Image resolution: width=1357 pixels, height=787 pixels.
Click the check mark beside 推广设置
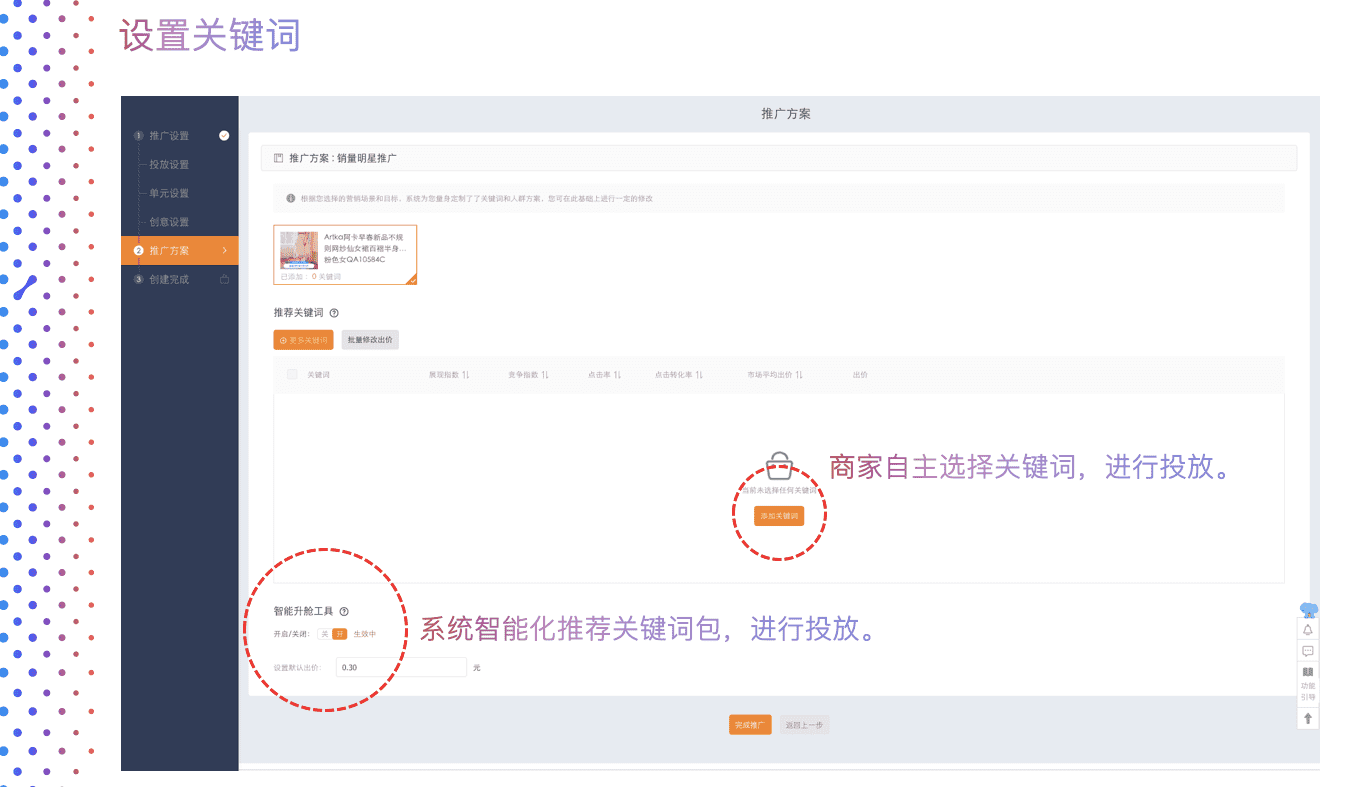pos(224,135)
